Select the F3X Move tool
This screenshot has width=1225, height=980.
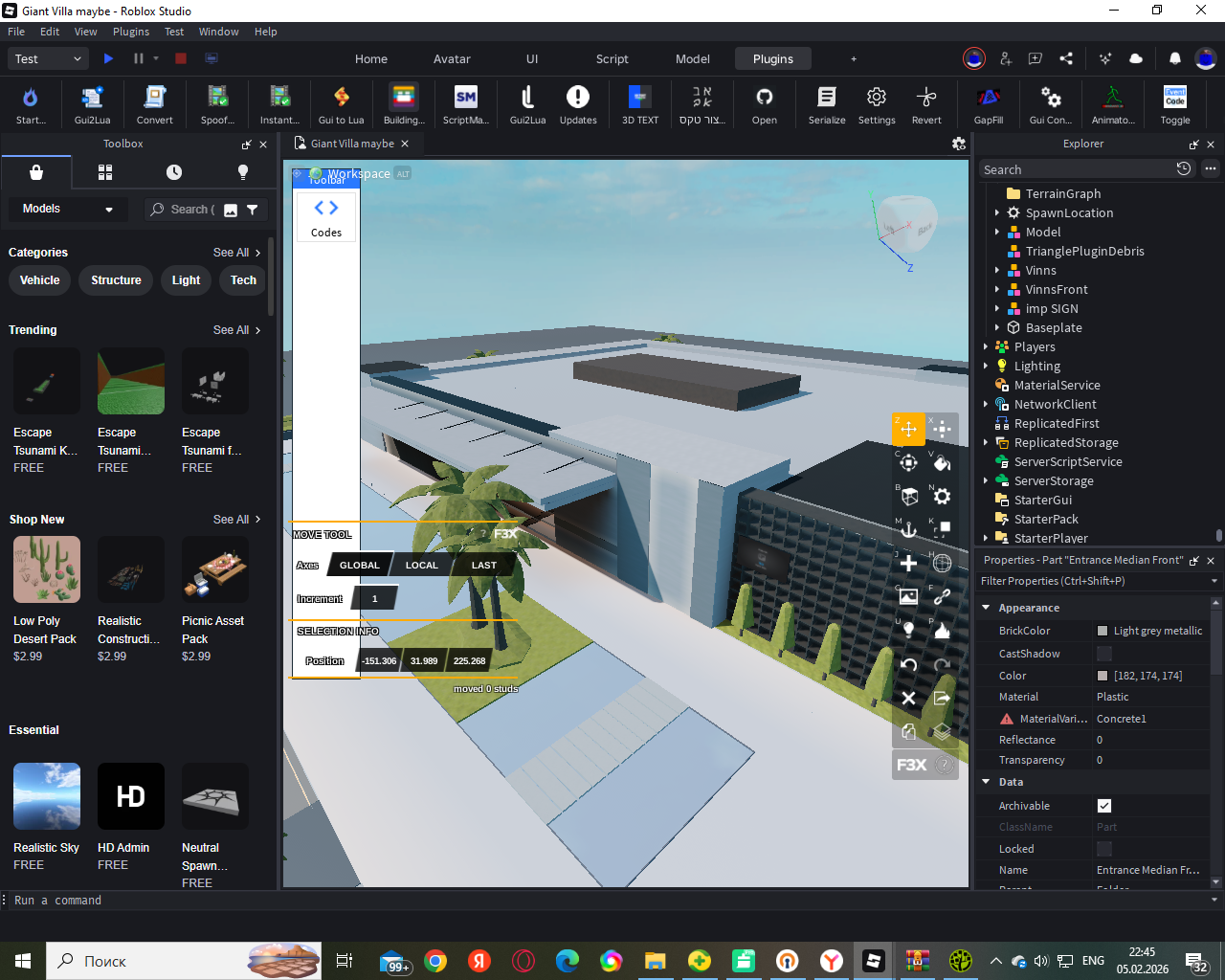[908, 429]
